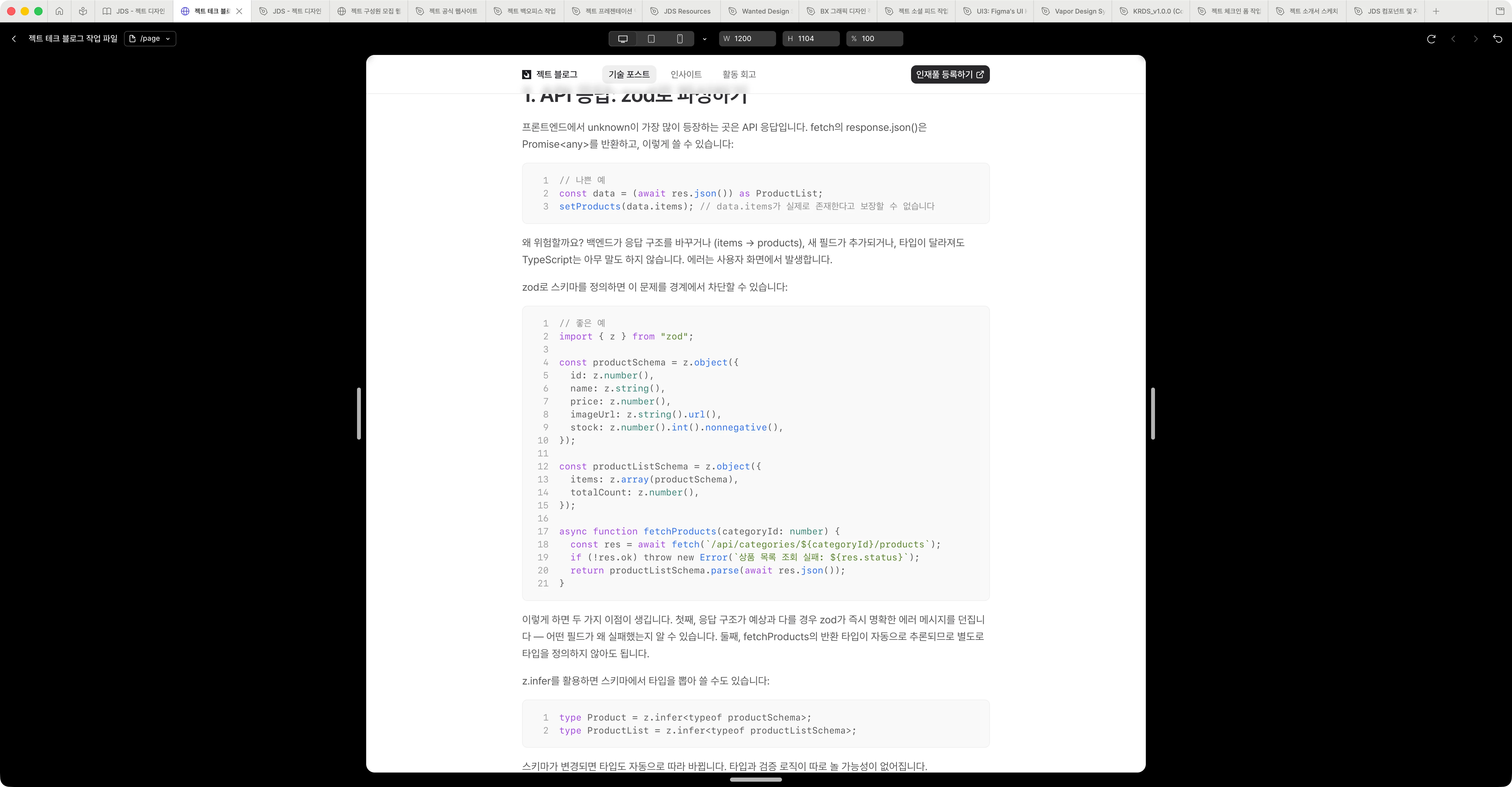The image size is (1512, 787).
Task: Select desktop device preview
Action: coord(623,39)
